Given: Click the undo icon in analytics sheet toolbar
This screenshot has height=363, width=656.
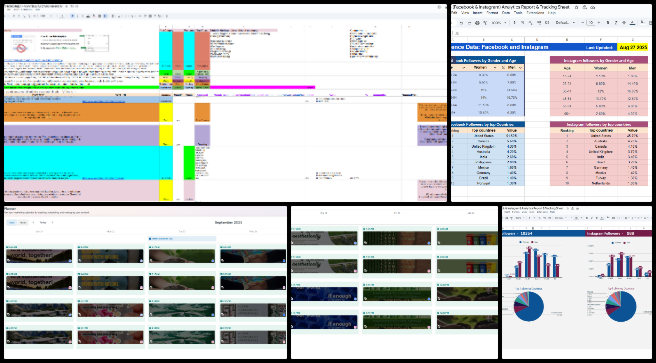Looking at the screenshot, I should point(461,23).
